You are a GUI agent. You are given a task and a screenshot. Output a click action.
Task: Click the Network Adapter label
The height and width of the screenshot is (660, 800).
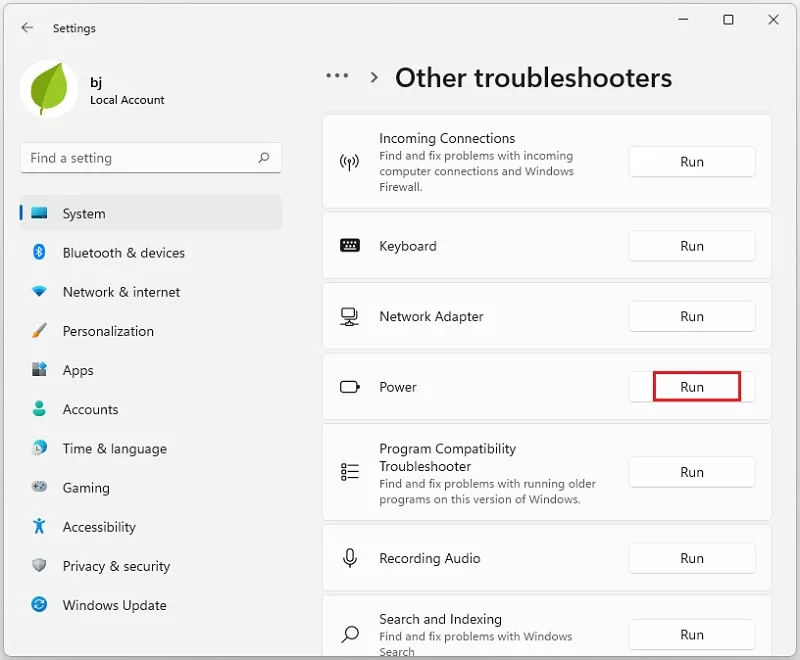tap(431, 316)
